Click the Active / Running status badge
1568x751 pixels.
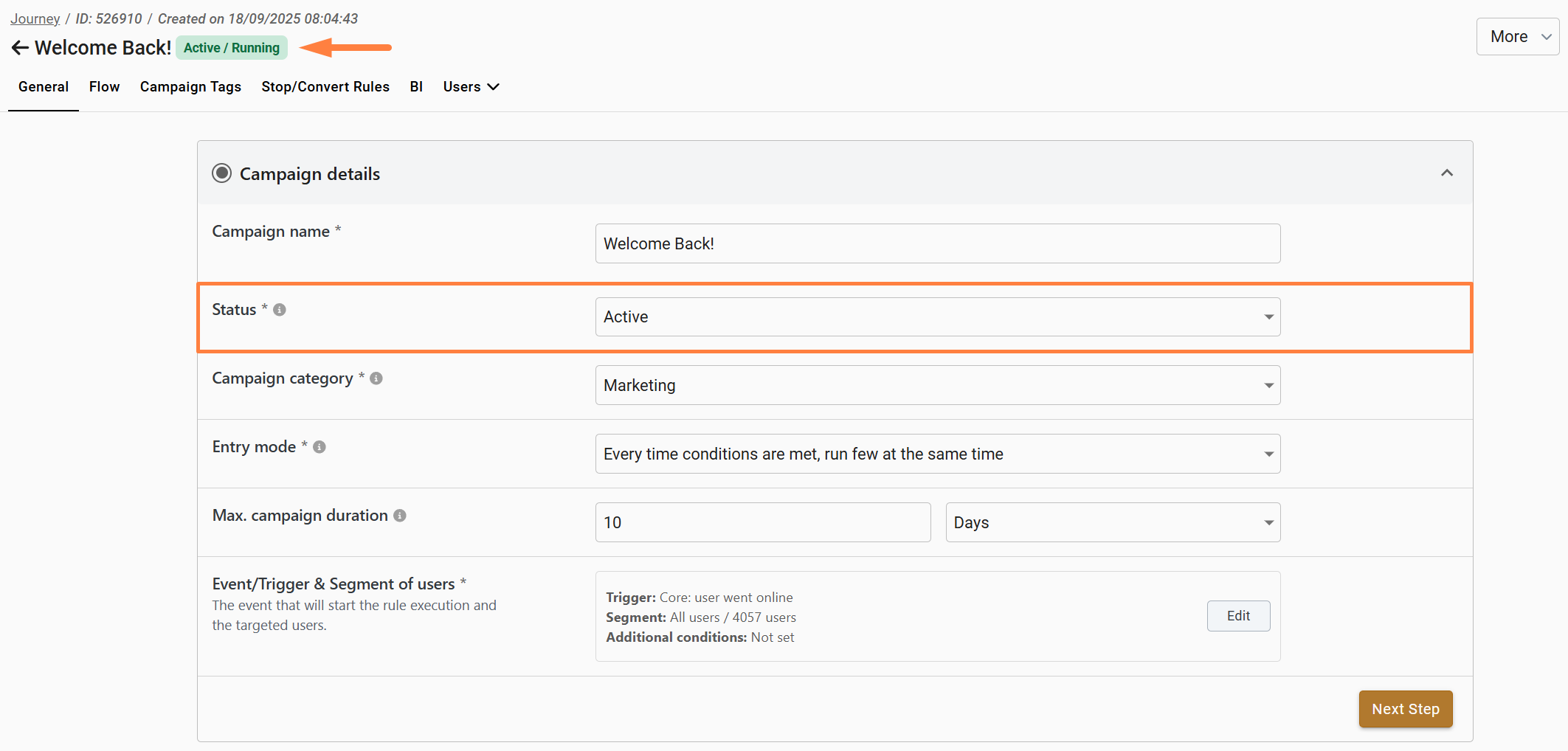point(232,48)
